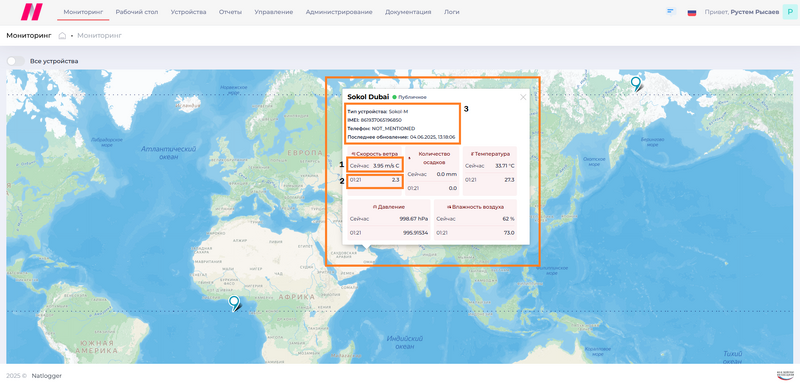This screenshot has width=800, height=385.
Task: Click the temperature value 33.71 °C
Action: (505, 166)
